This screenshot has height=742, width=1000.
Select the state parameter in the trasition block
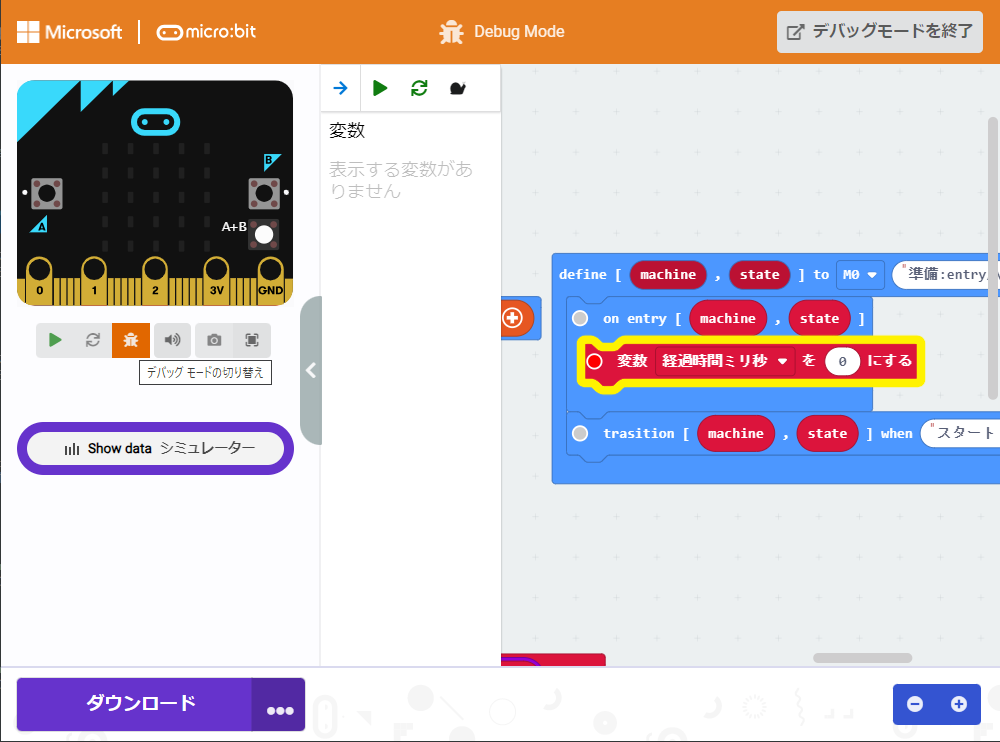tap(827, 434)
